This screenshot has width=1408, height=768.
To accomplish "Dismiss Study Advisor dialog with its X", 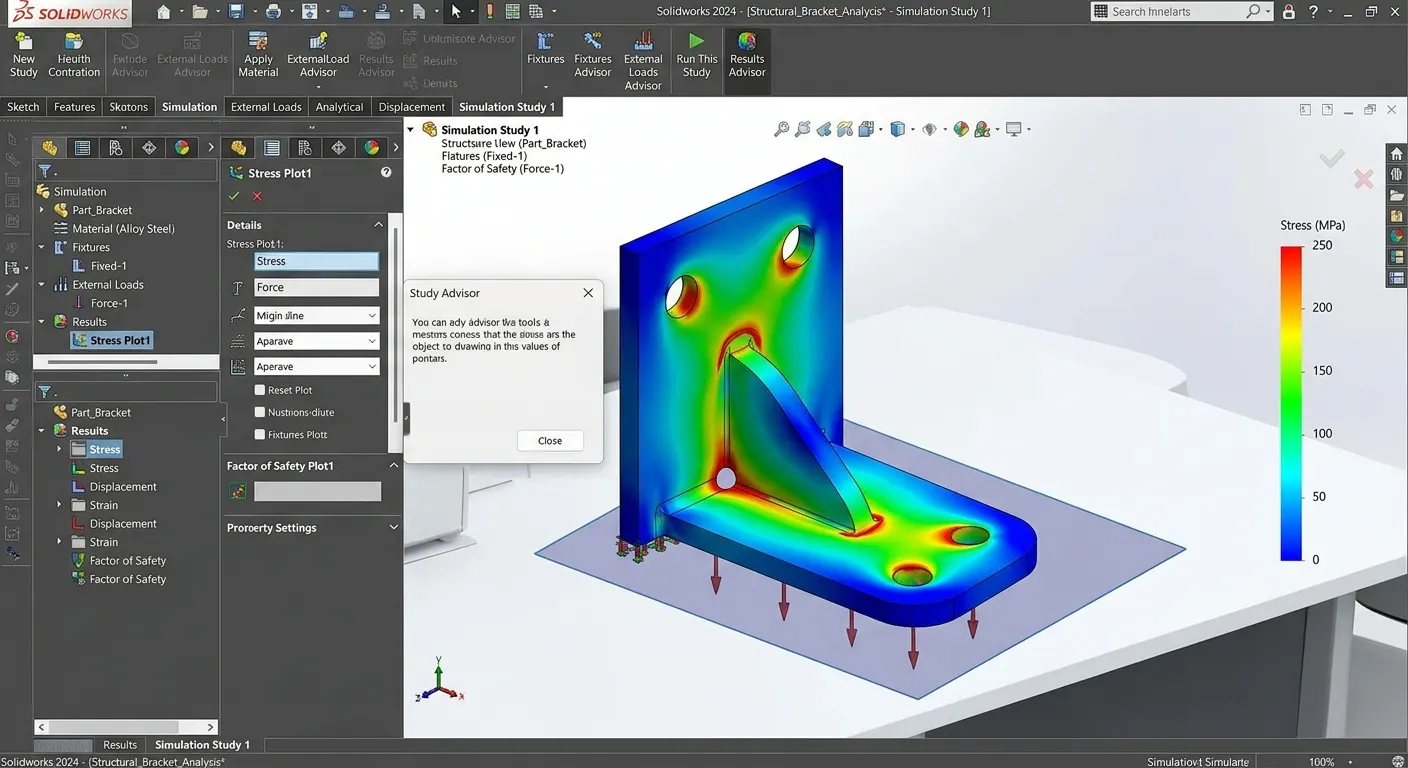I will pyautogui.click(x=588, y=293).
